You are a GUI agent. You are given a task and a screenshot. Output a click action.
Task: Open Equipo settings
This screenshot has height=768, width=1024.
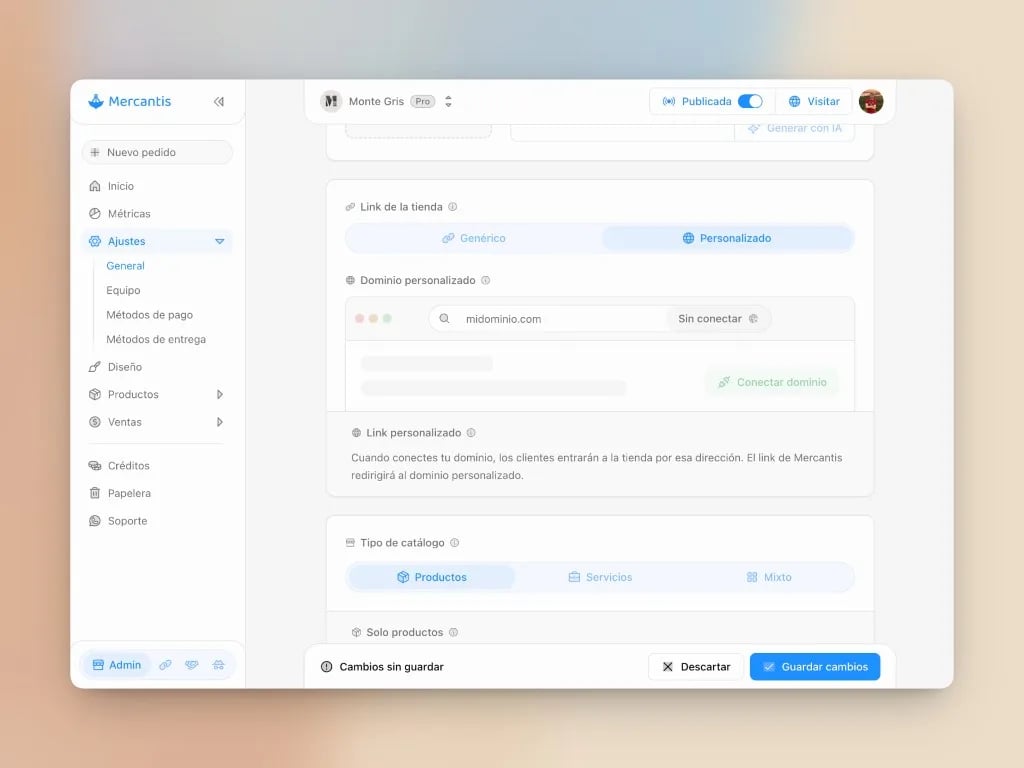(x=123, y=290)
